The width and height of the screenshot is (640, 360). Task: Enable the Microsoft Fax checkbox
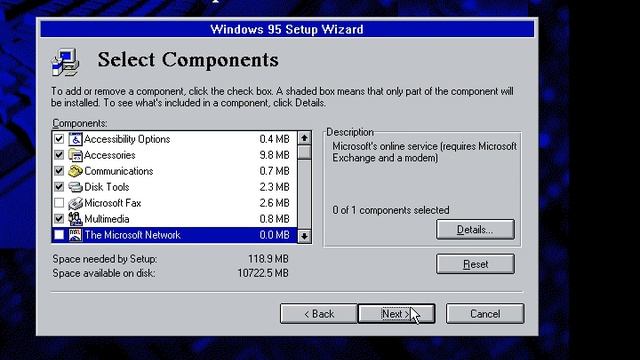point(59,202)
